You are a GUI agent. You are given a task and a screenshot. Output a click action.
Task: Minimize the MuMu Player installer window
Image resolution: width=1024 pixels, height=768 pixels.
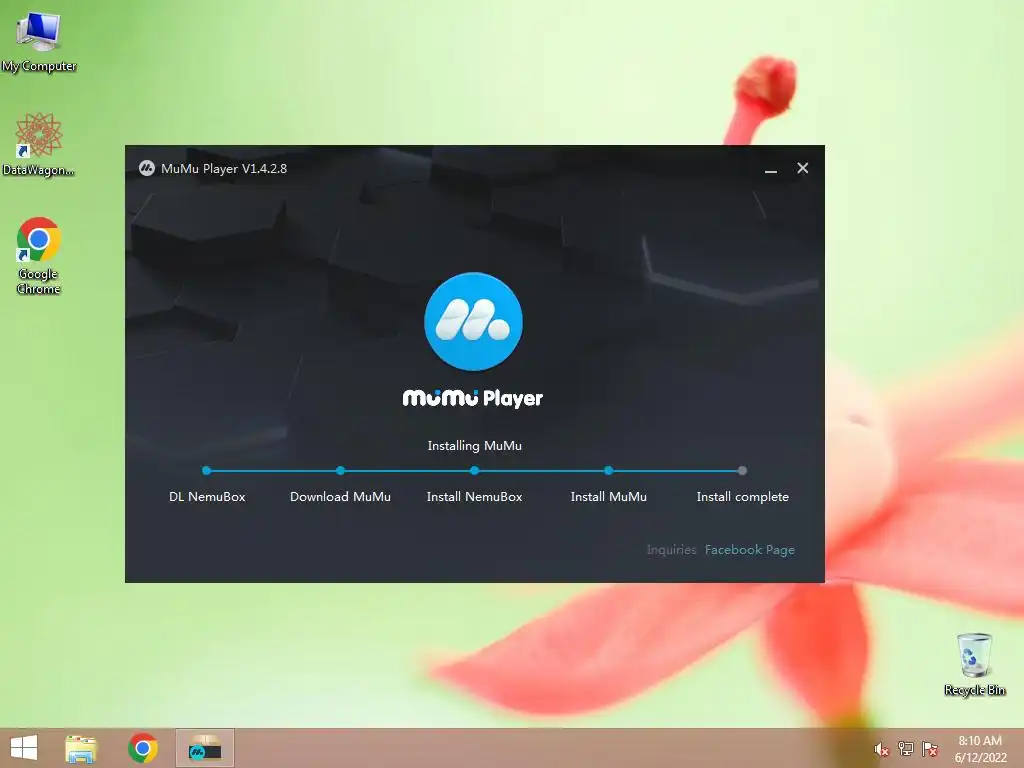click(771, 169)
